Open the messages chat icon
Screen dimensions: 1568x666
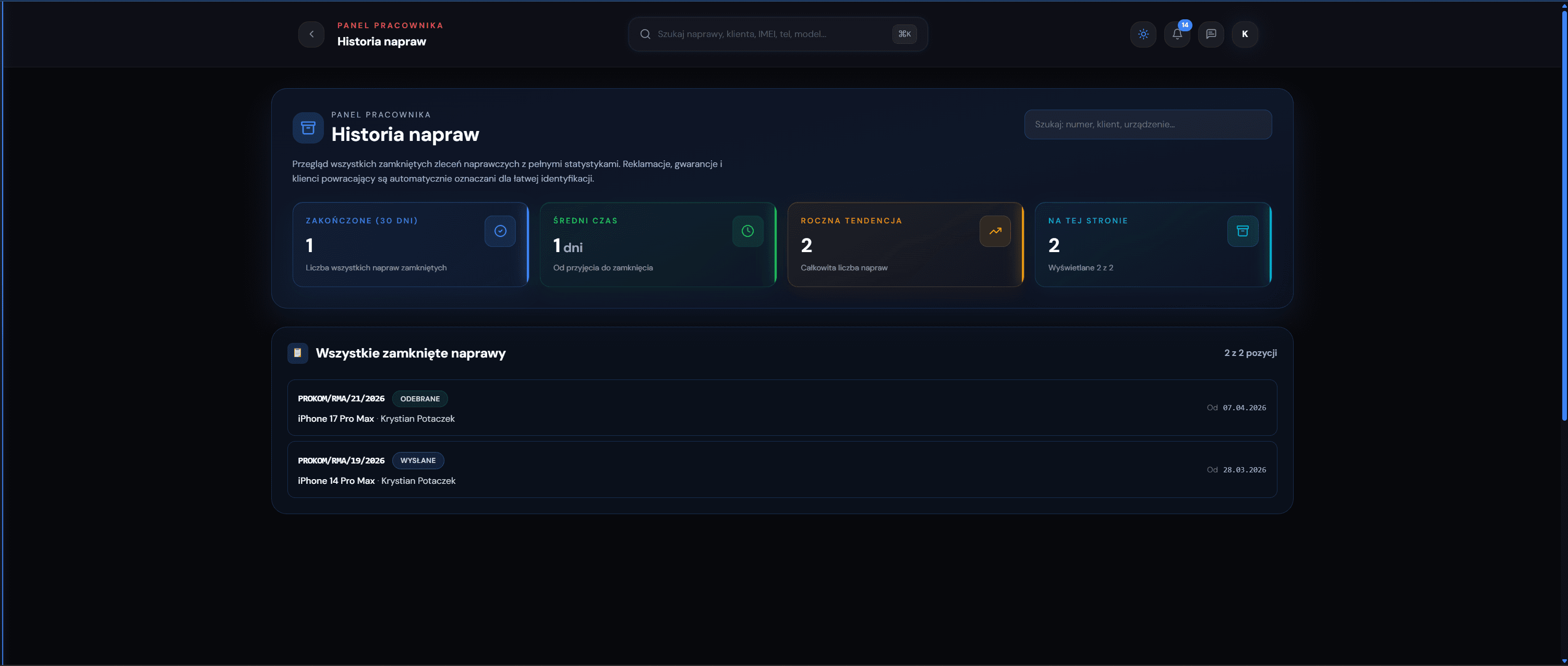point(1211,34)
